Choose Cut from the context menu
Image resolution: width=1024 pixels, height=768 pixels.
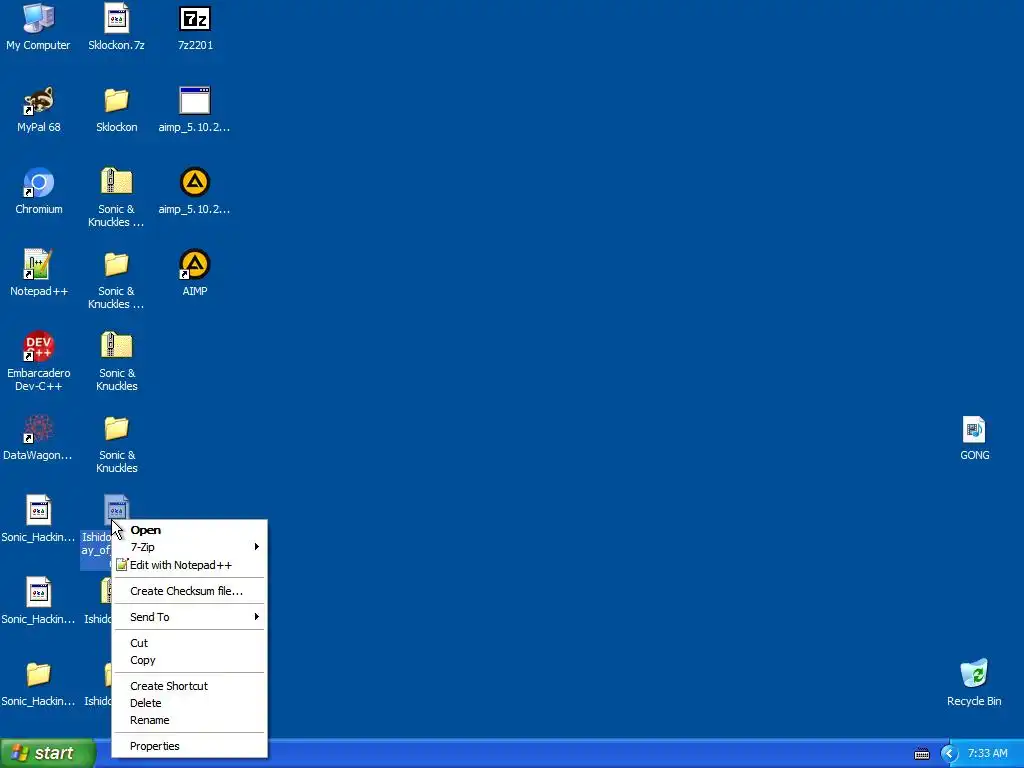(x=189, y=643)
